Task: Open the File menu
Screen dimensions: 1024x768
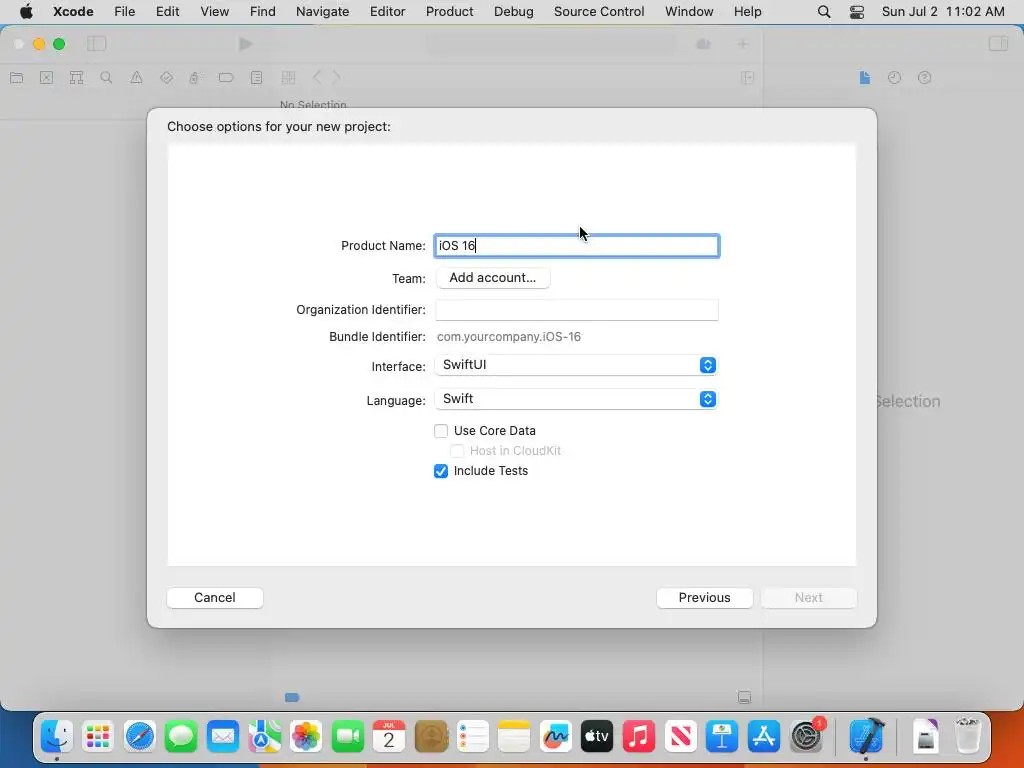Action: pyautogui.click(x=124, y=12)
